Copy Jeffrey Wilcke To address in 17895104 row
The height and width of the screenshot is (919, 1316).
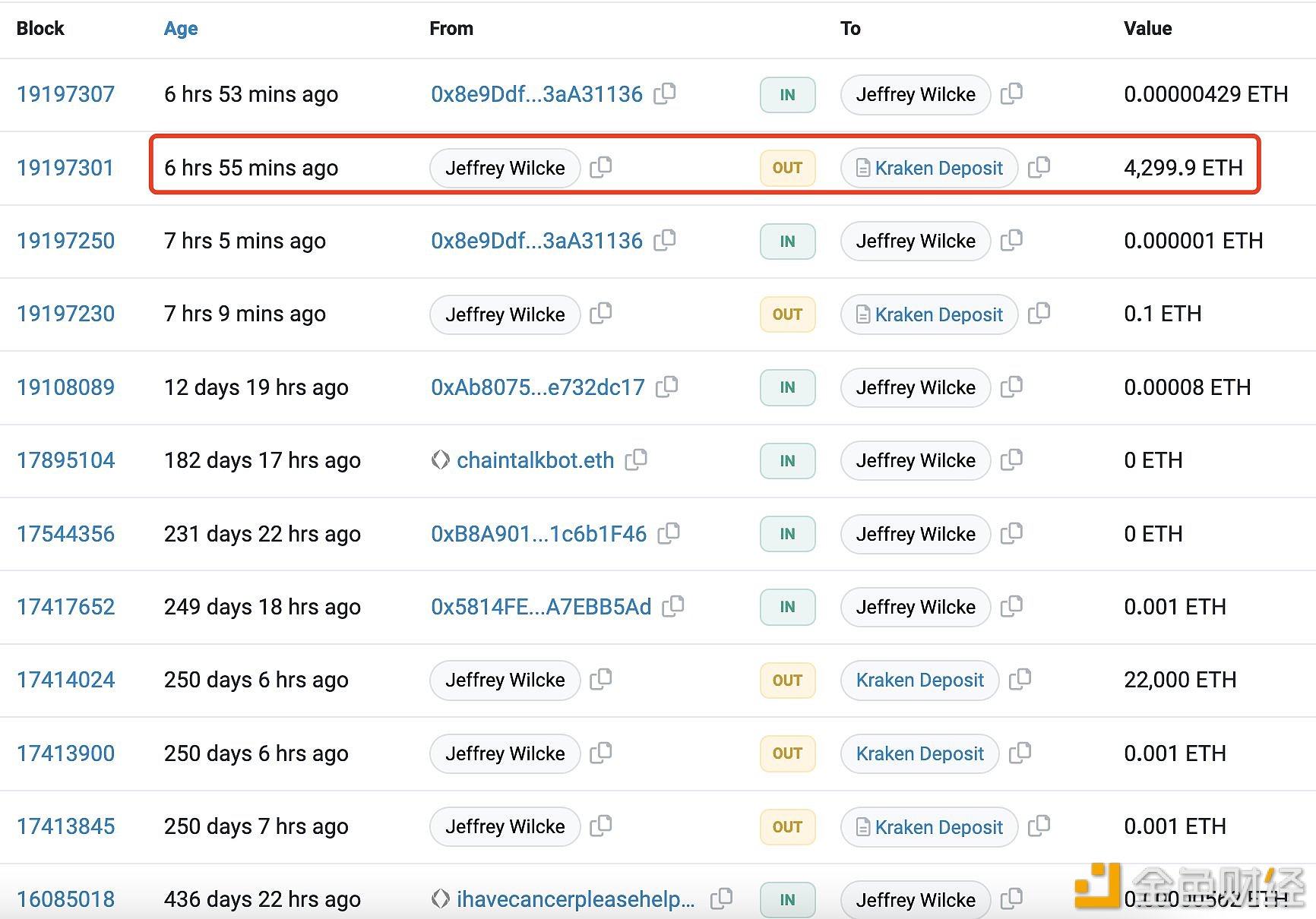pyautogui.click(x=1011, y=459)
